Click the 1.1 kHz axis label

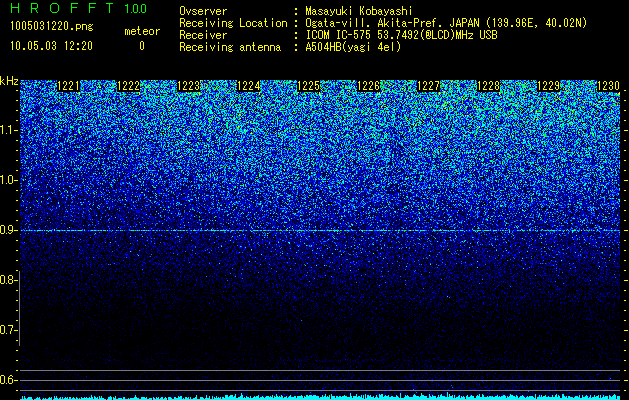coord(7,130)
